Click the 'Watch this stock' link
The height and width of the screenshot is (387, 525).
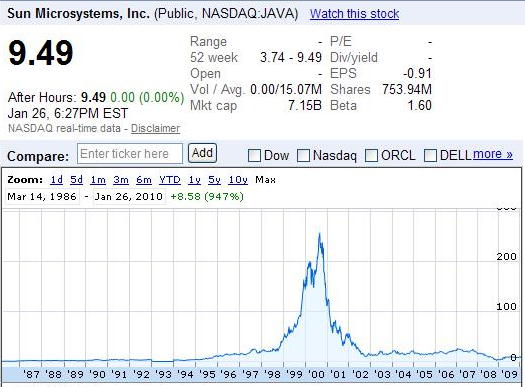click(354, 14)
